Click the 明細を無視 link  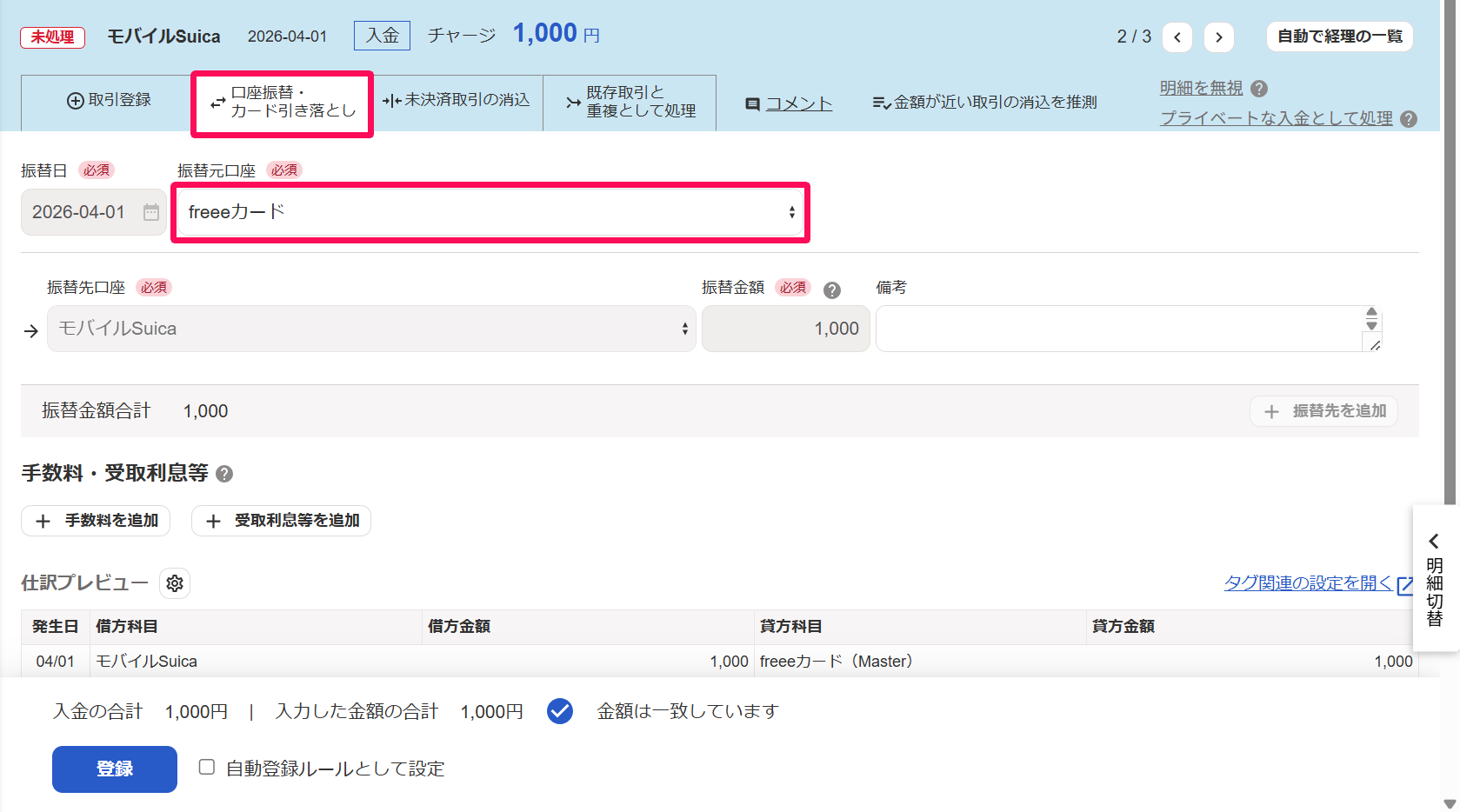click(1201, 88)
